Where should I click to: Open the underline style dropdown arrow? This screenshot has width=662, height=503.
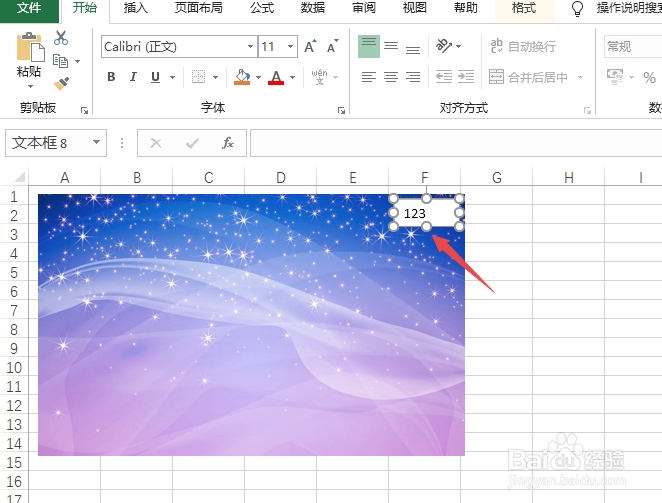pyautogui.click(x=173, y=77)
